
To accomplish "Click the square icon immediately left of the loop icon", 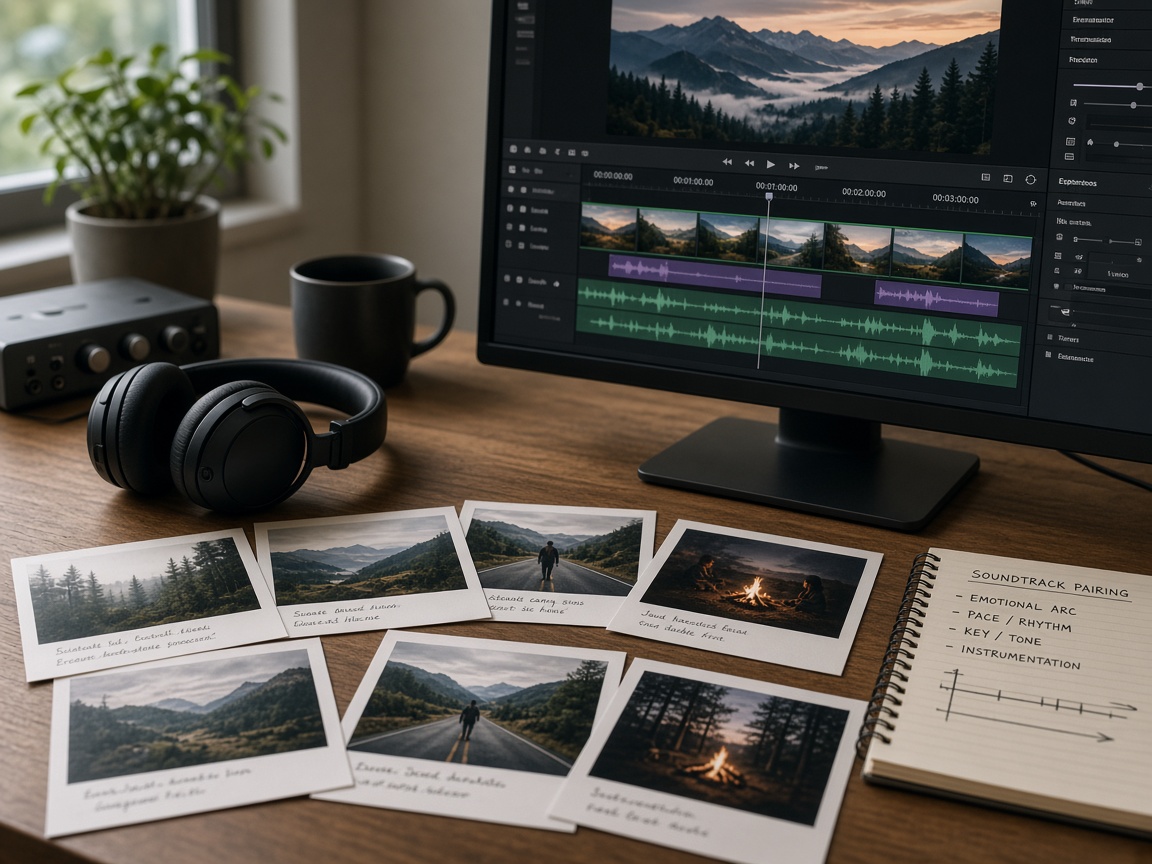I will click(x=1008, y=179).
